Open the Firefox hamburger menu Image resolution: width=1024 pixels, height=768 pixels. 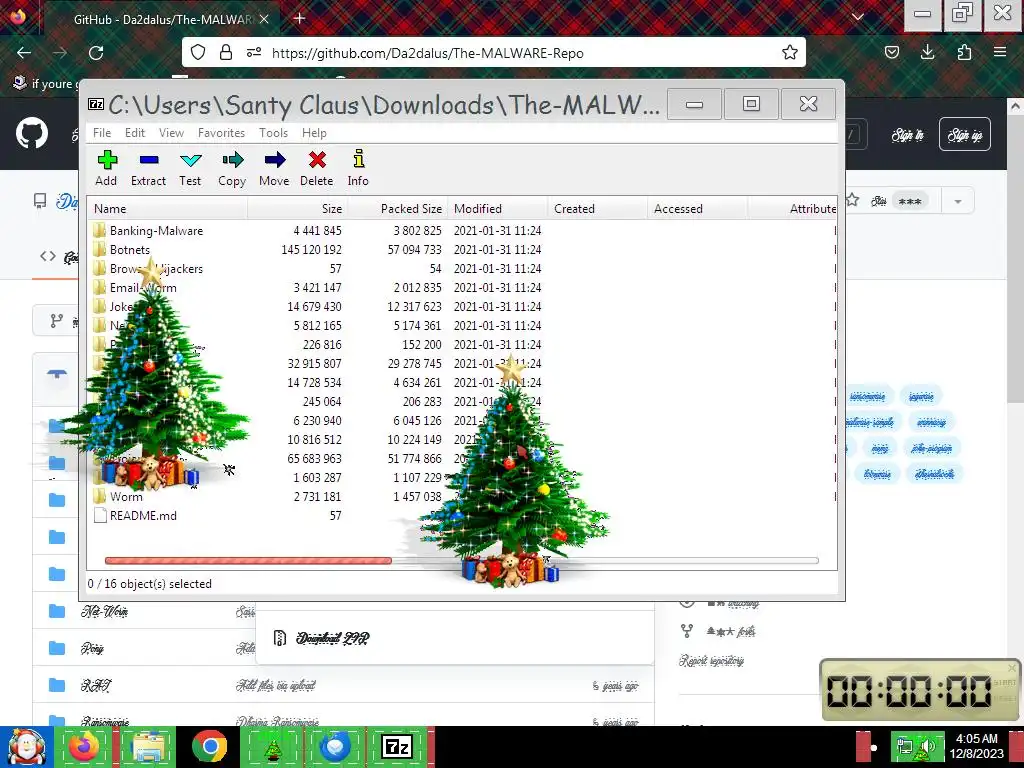[x=1000, y=52]
